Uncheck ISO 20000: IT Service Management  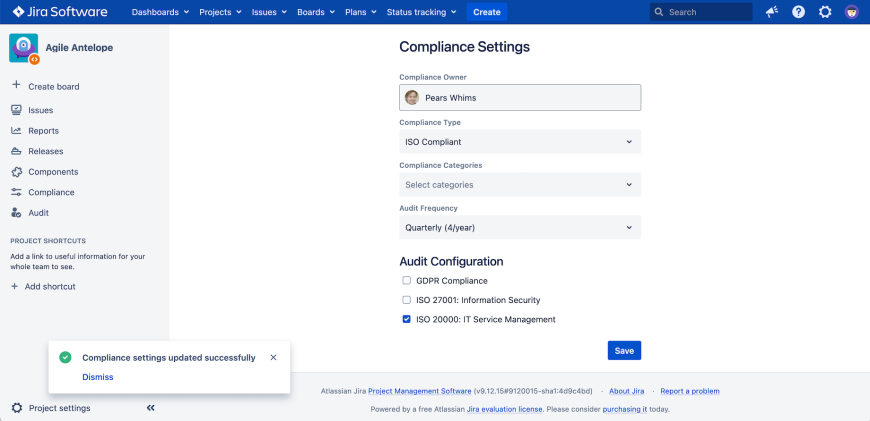(407, 320)
